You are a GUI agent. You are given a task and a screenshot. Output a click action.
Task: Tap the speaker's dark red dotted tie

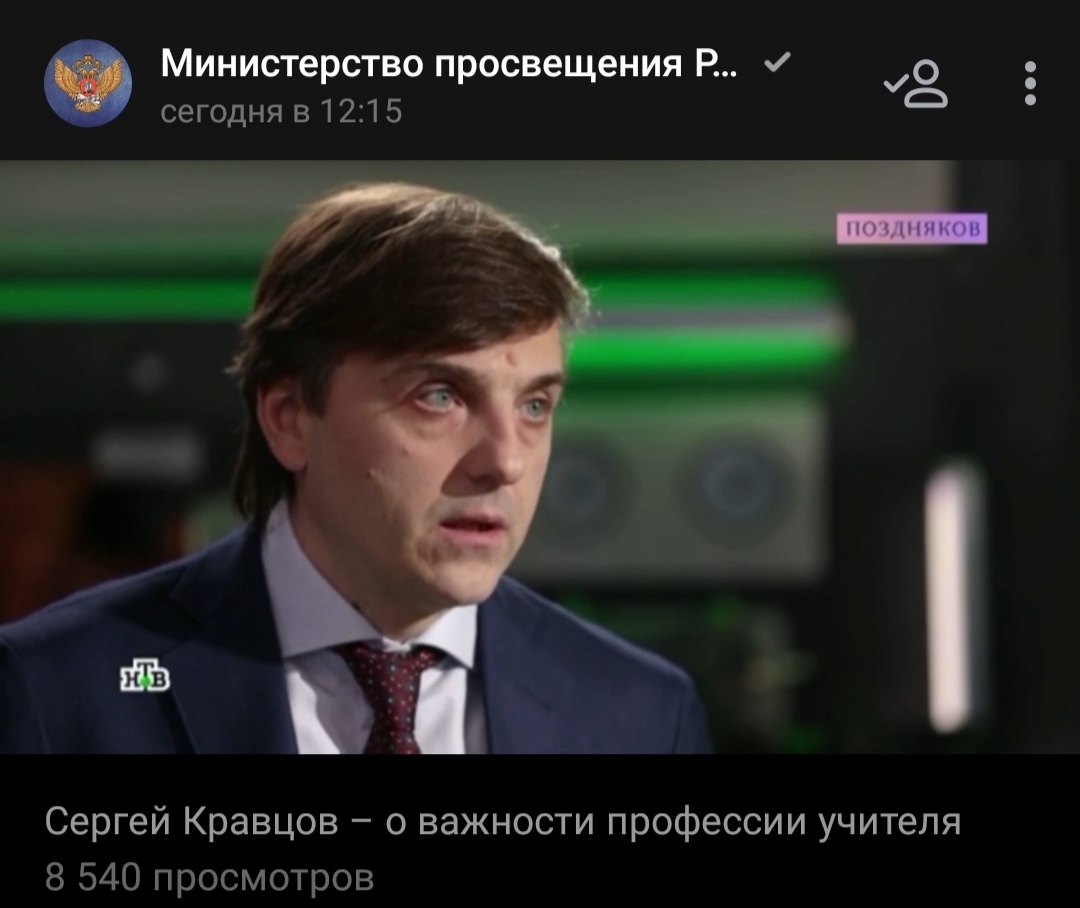pyautogui.click(x=389, y=697)
